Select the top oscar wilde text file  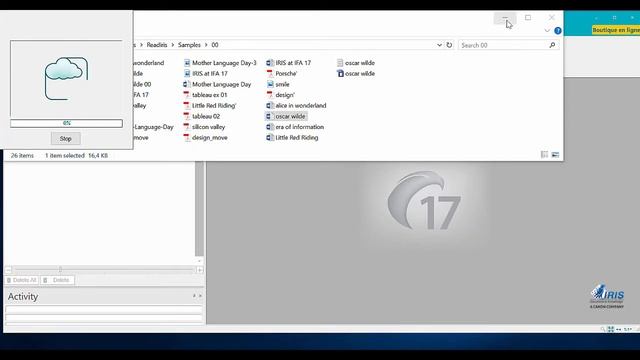tap(356, 63)
